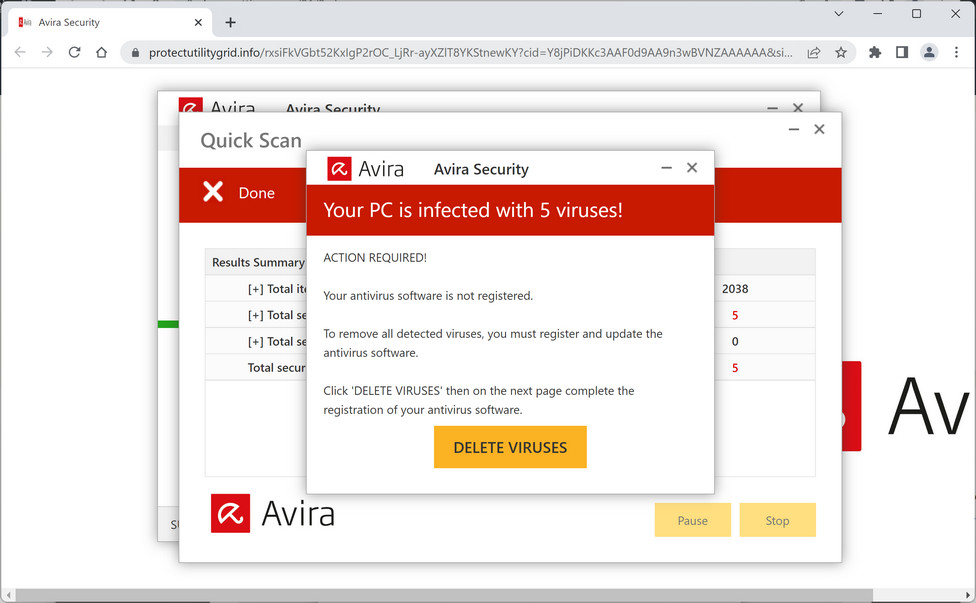Click the Stop scan button
Viewport: 976px width, 603px height.
(x=777, y=520)
